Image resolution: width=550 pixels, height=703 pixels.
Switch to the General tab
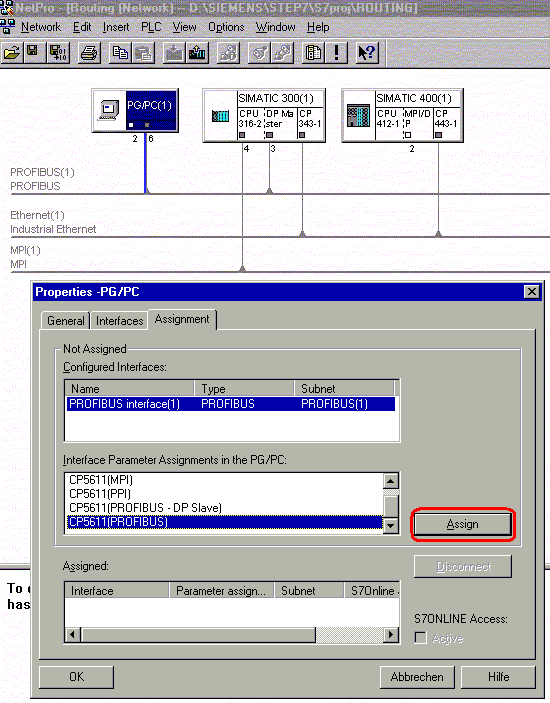click(x=65, y=321)
